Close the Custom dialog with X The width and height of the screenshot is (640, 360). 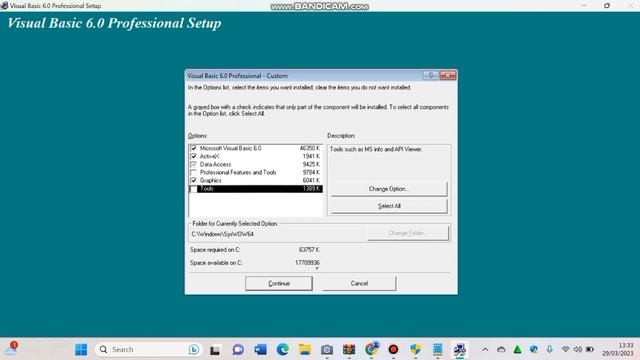coord(448,76)
